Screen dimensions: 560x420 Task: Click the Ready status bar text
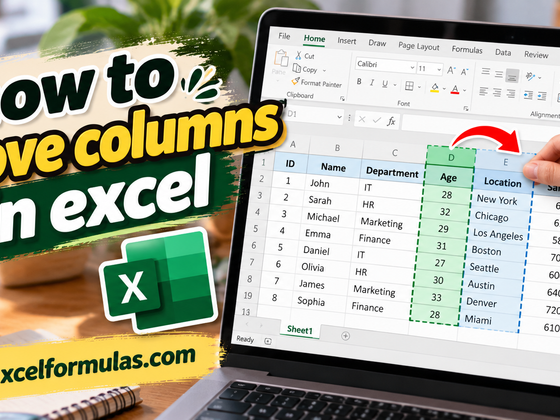tap(245, 339)
